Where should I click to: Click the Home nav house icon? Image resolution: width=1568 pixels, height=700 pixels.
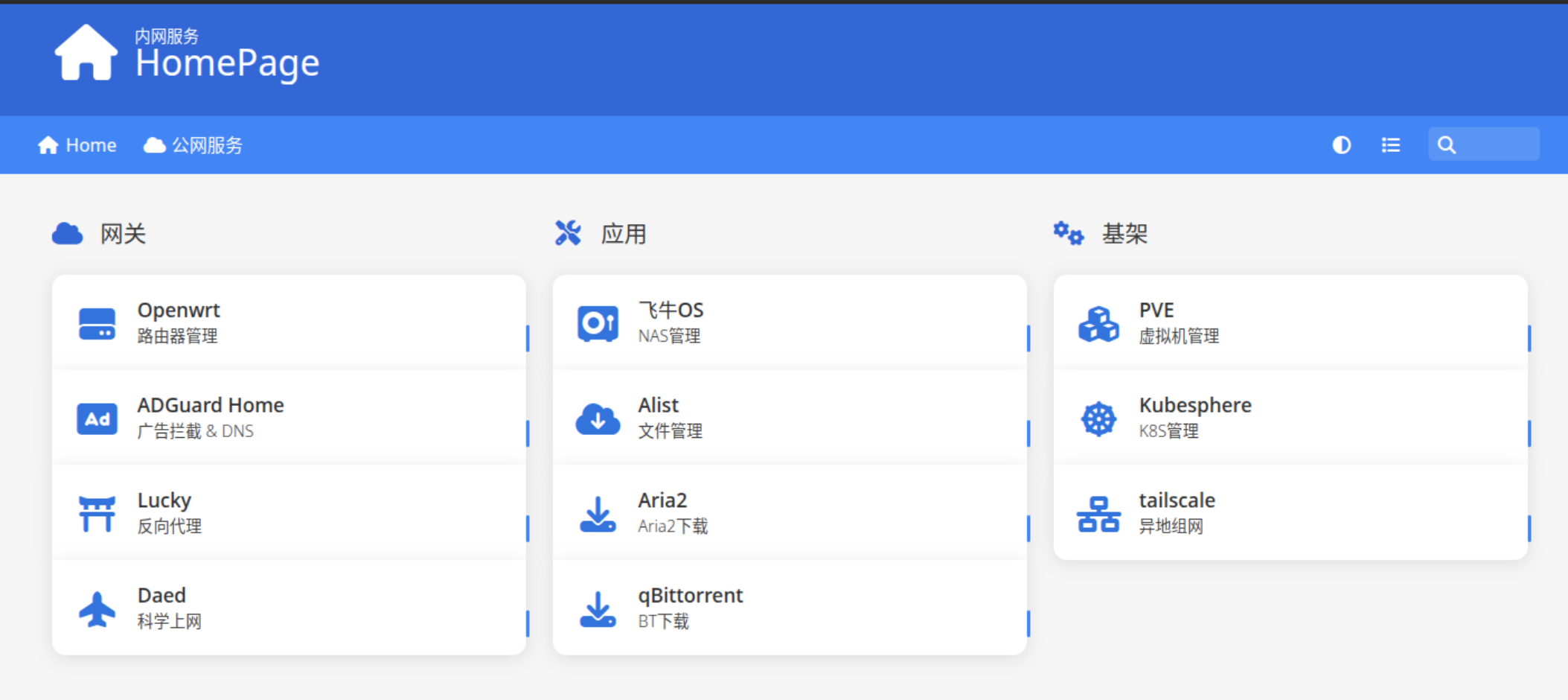coord(48,145)
